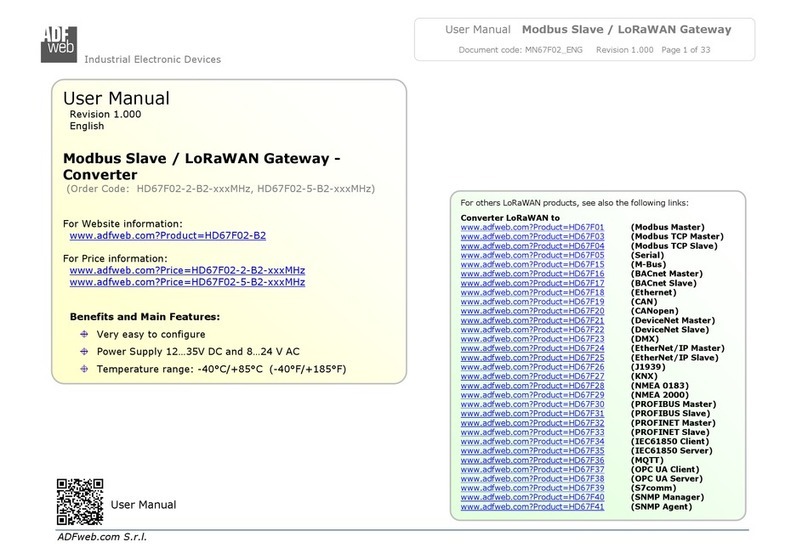808x559 pixels.
Task: Open the Product=HD67F41 SNMP Agent link
Action: click(x=532, y=507)
